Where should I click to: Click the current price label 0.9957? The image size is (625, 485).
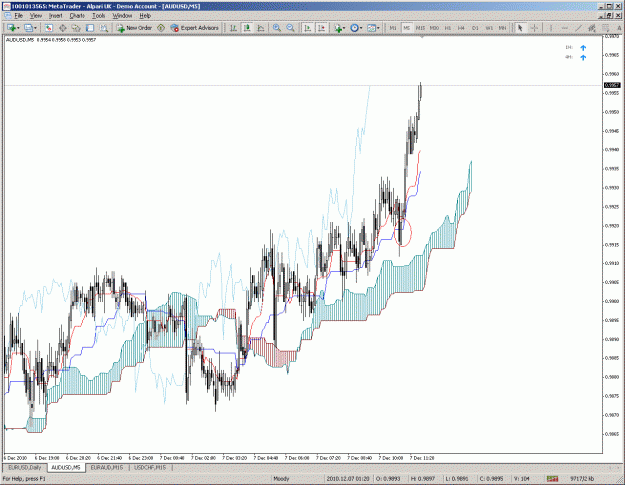(x=612, y=85)
